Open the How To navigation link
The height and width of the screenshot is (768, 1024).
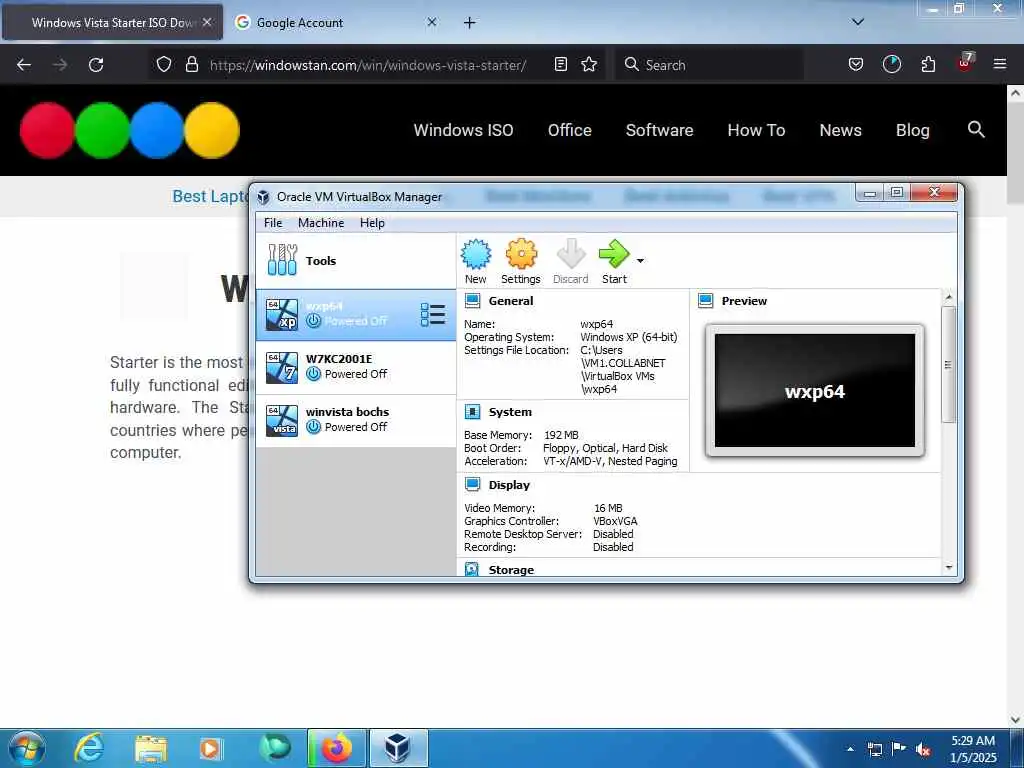(x=756, y=130)
